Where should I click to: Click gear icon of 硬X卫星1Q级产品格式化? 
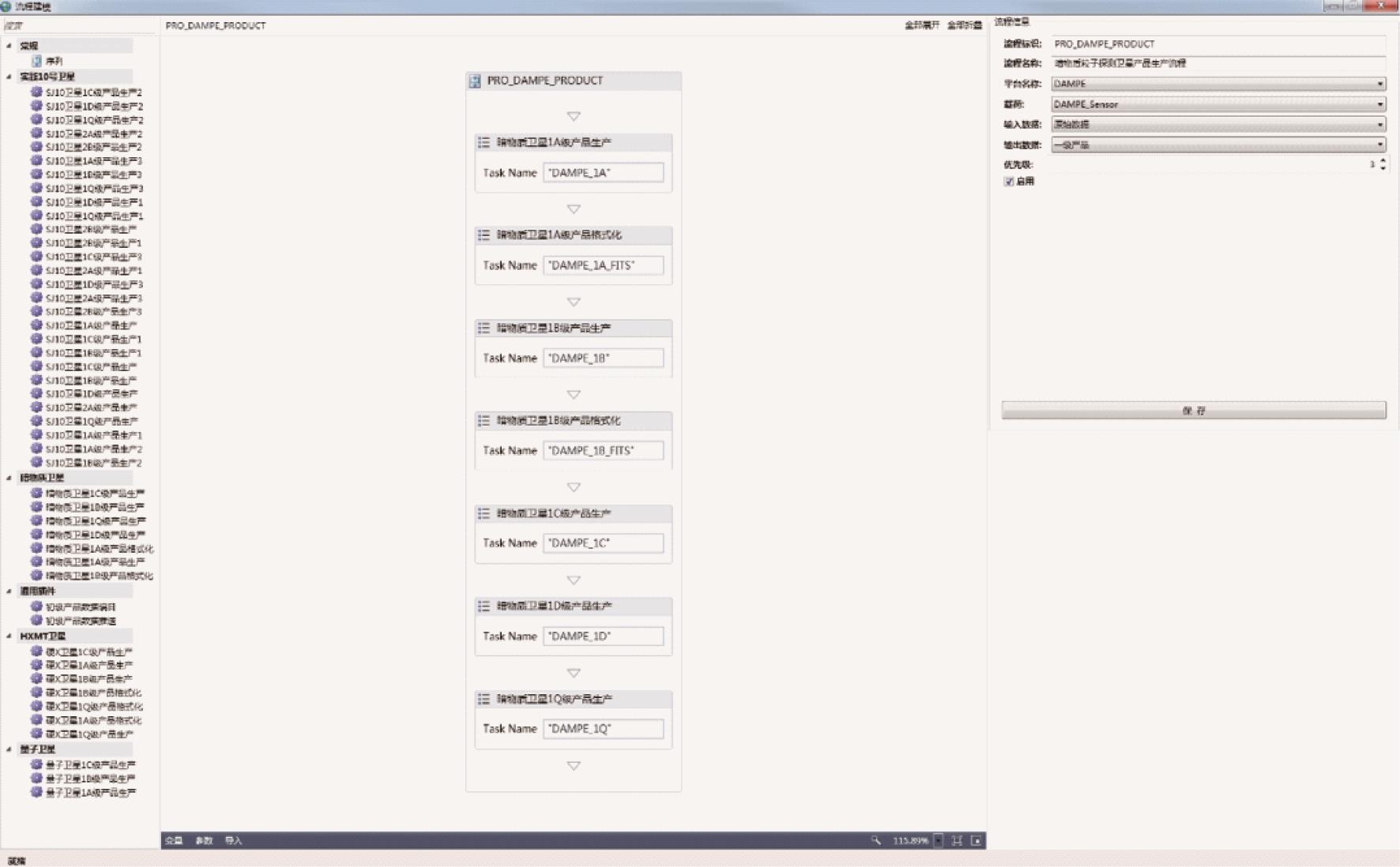click(x=36, y=706)
